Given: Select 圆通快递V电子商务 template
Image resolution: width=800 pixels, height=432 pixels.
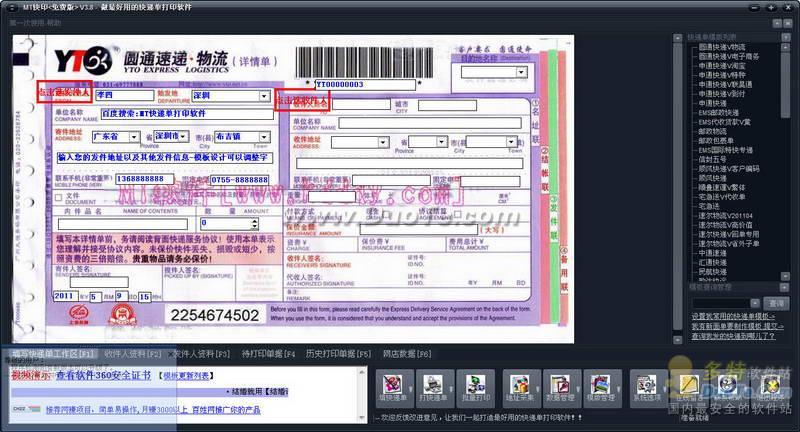Looking at the screenshot, I should (729, 56).
